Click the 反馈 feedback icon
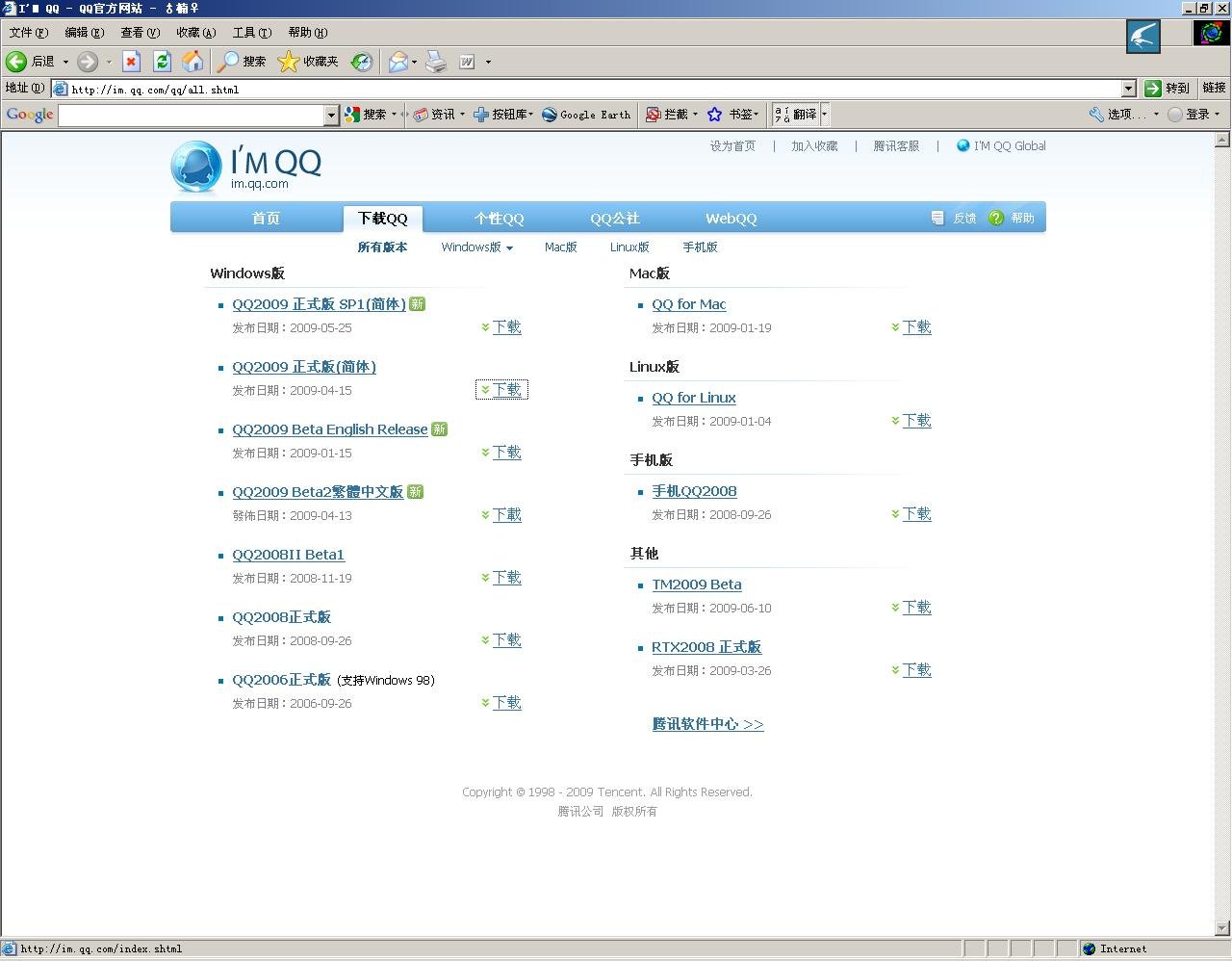 coord(937,218)
